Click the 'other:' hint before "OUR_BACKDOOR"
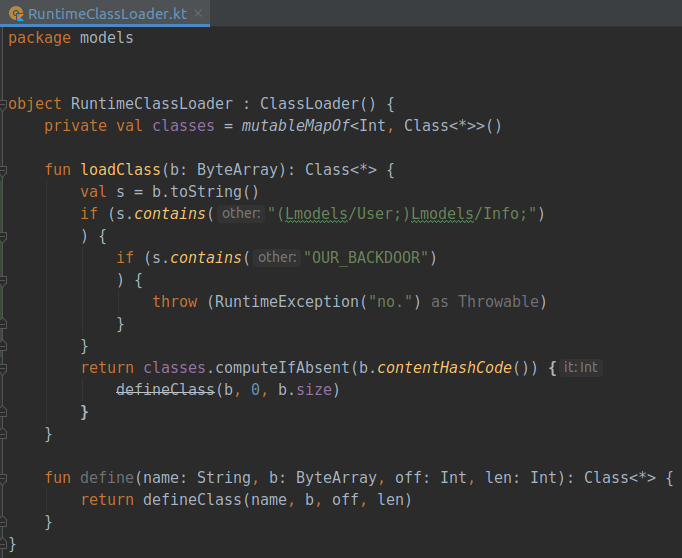This screenshot has height=558, width=682. click(x=277, y=258)
